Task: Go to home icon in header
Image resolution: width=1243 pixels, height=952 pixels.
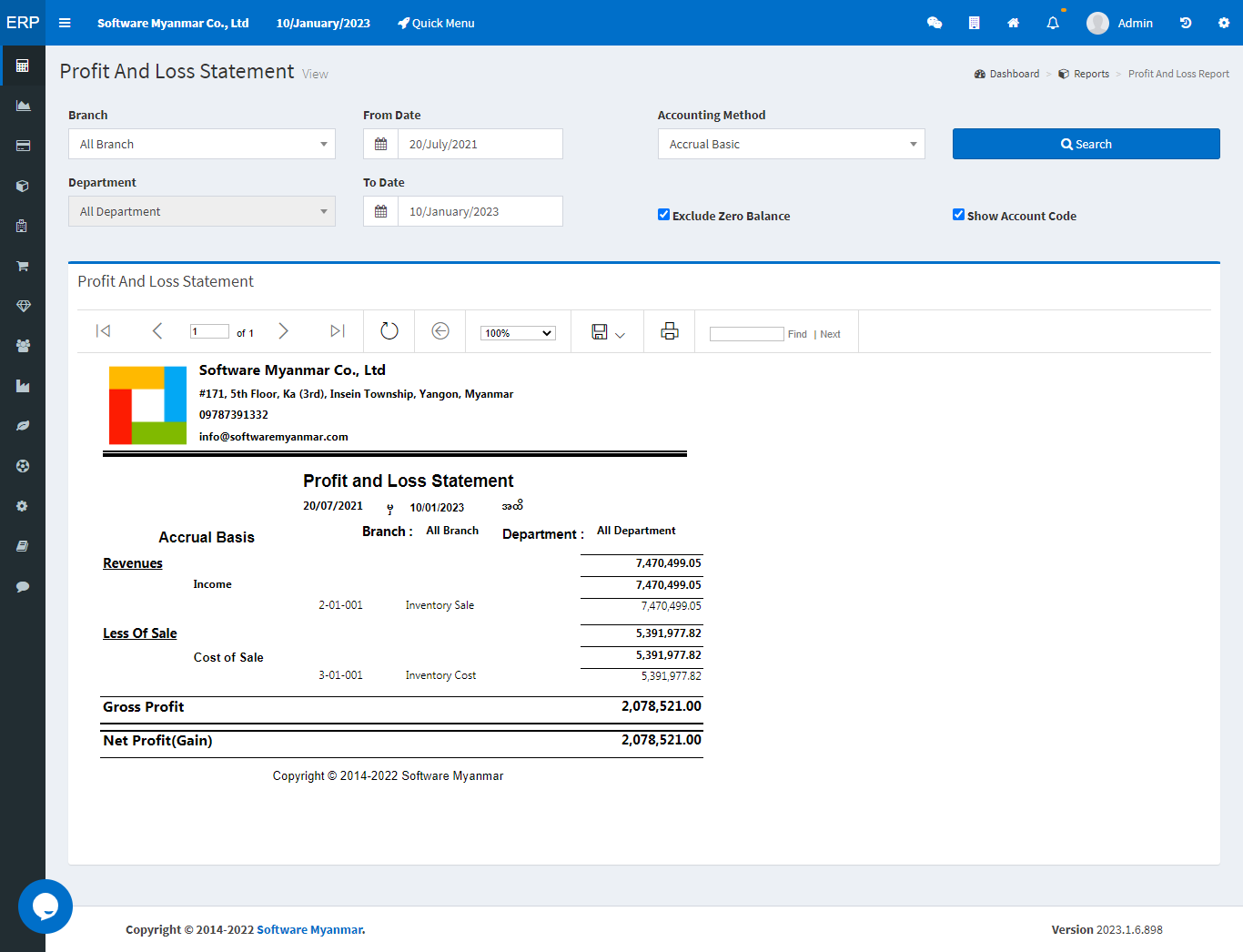Action: (1013, 23)
